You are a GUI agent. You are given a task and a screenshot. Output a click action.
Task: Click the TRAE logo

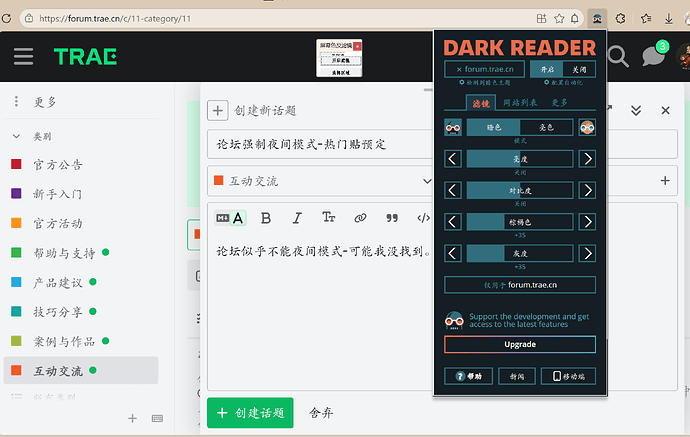coord(85,56)
